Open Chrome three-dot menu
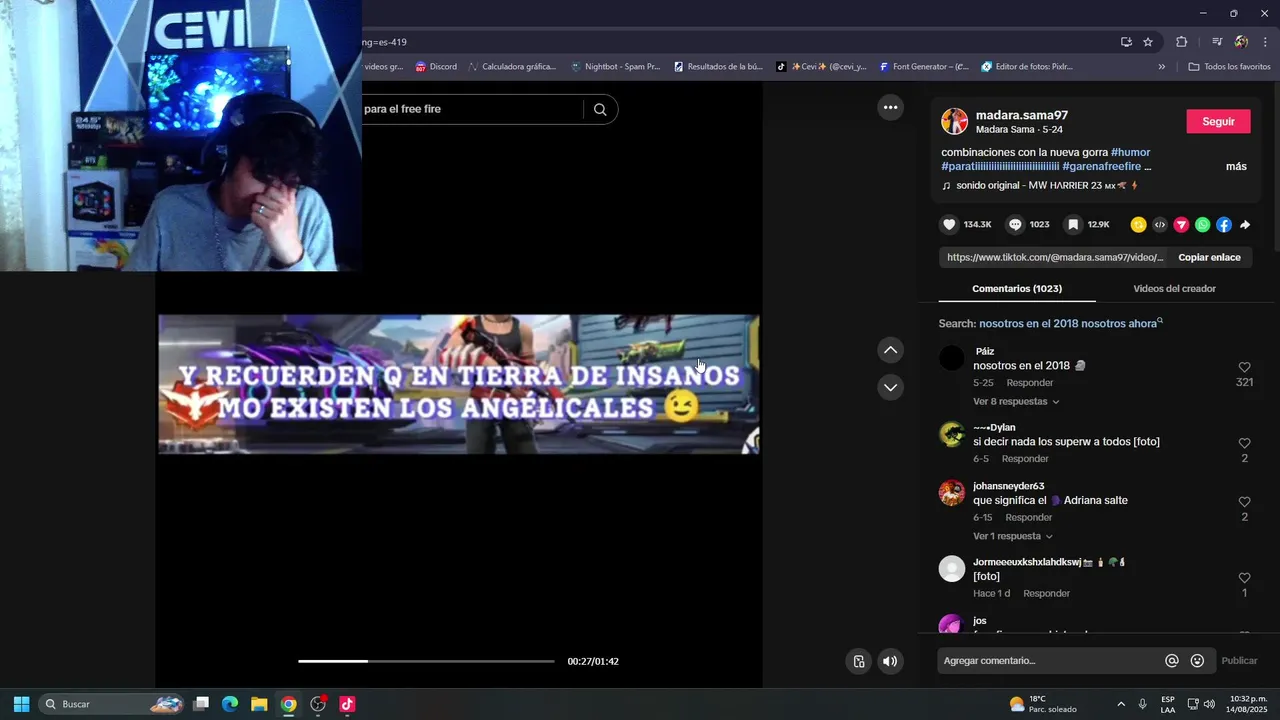The height and width of the screenshot is (720, 1280). pos(1267,42)
